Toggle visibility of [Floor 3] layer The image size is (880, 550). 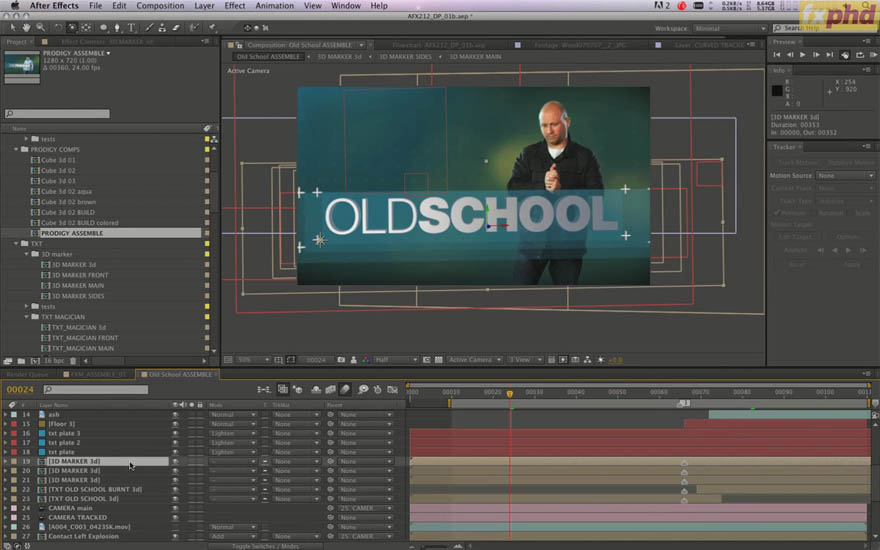(x=175, y=424)
